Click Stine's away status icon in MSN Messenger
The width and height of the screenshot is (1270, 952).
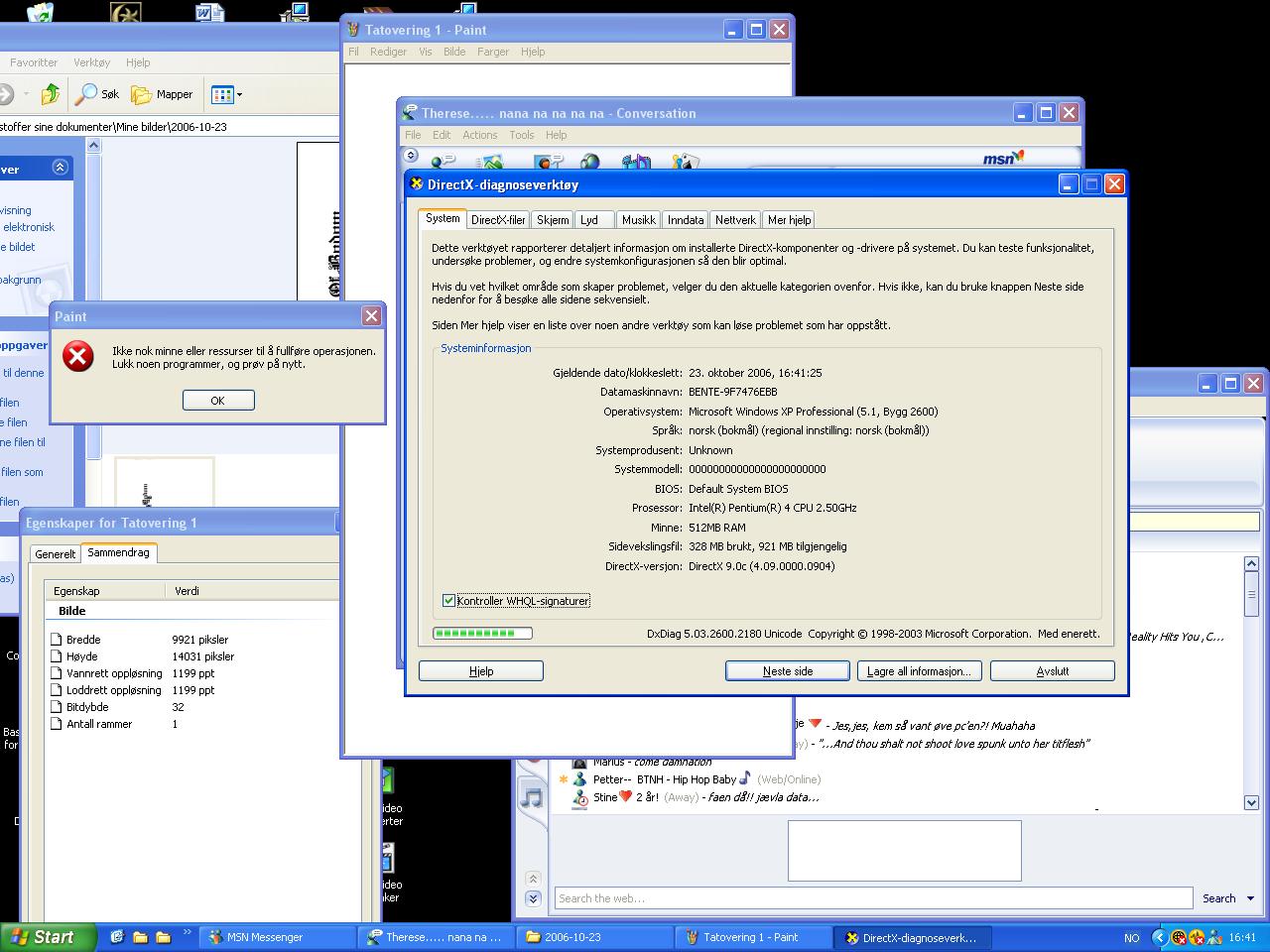[579, 797]
